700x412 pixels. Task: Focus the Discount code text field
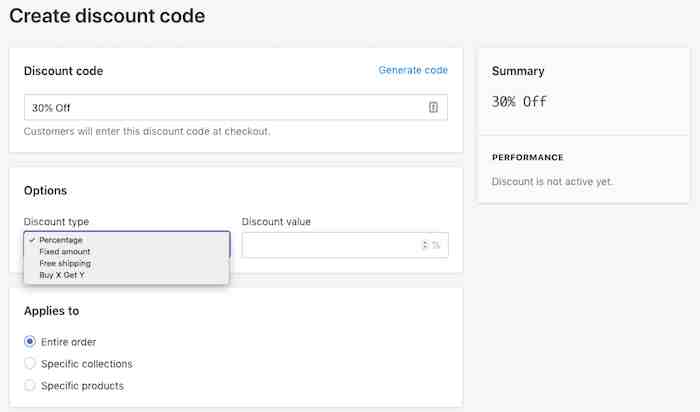[236, 107]
